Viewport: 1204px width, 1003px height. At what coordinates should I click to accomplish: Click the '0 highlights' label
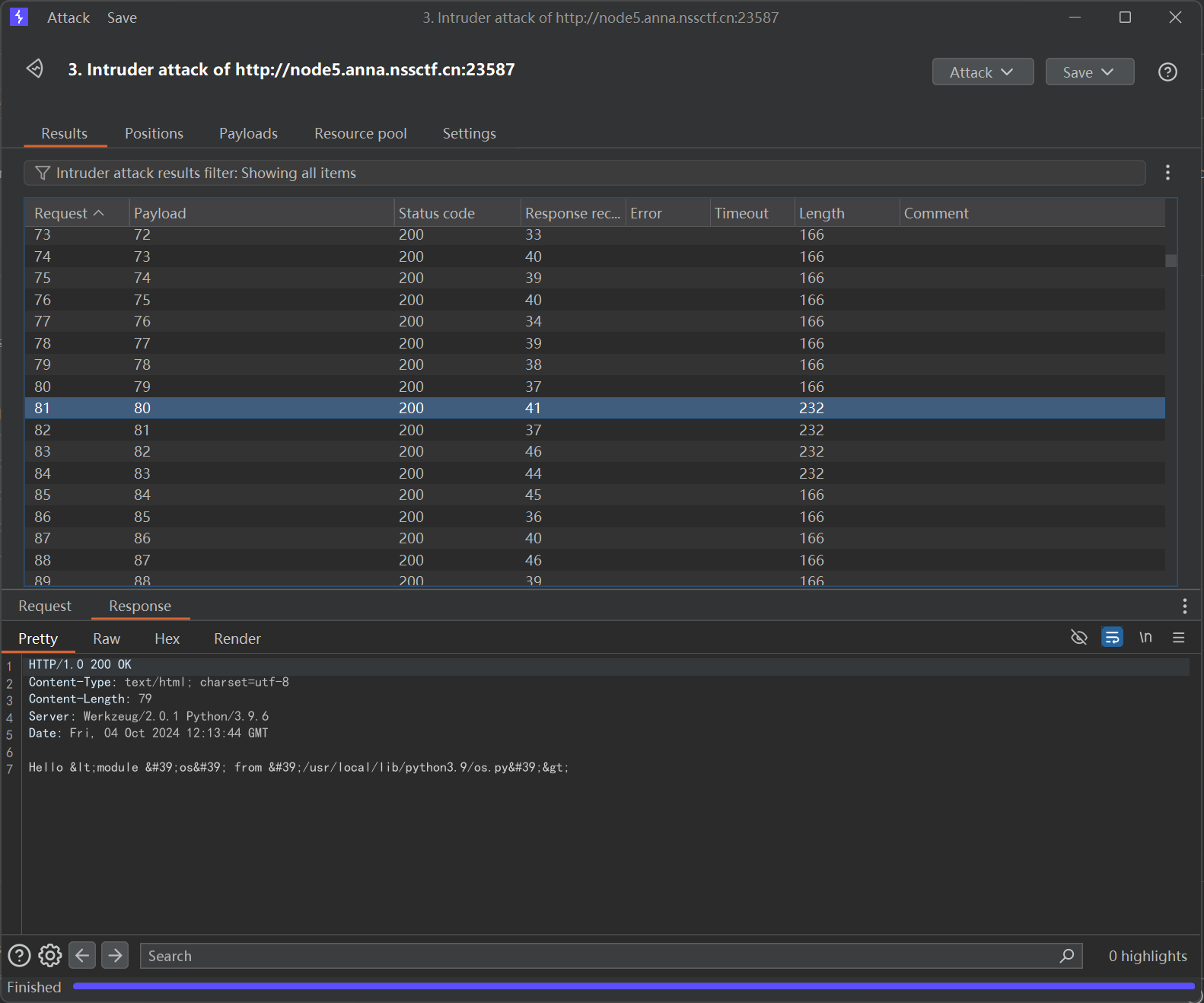(1148, 956)
